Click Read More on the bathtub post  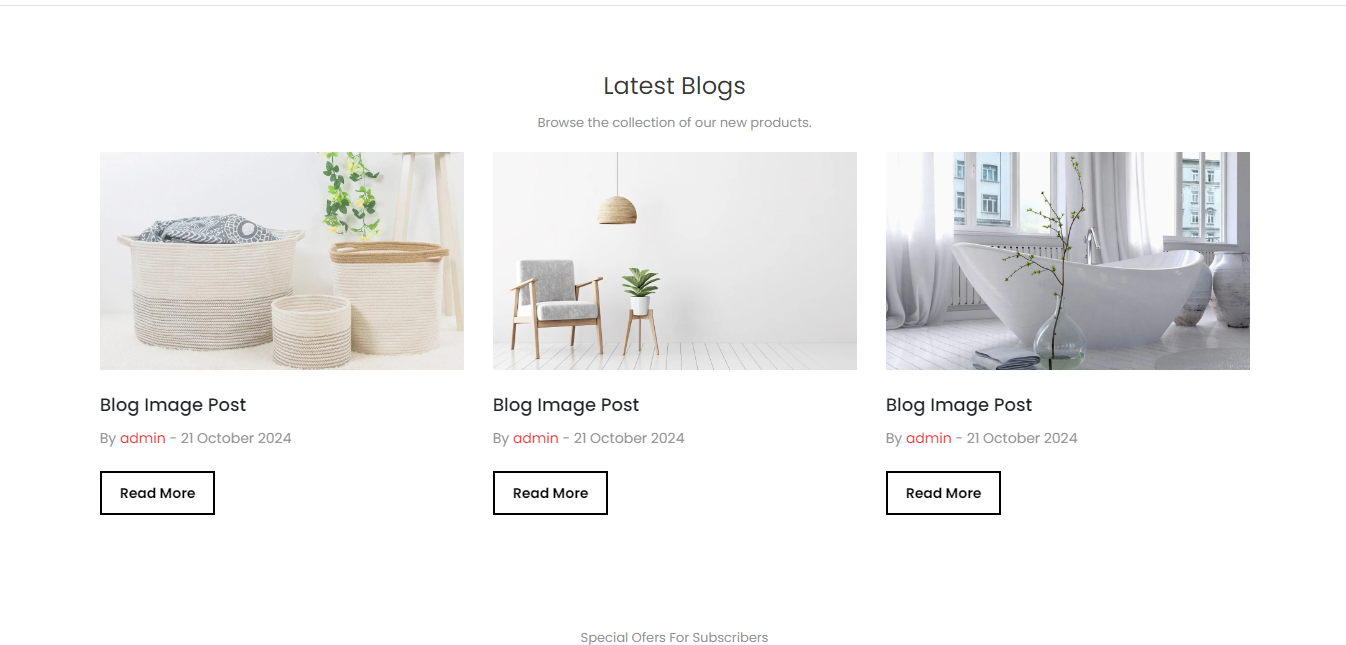point(943,493)
